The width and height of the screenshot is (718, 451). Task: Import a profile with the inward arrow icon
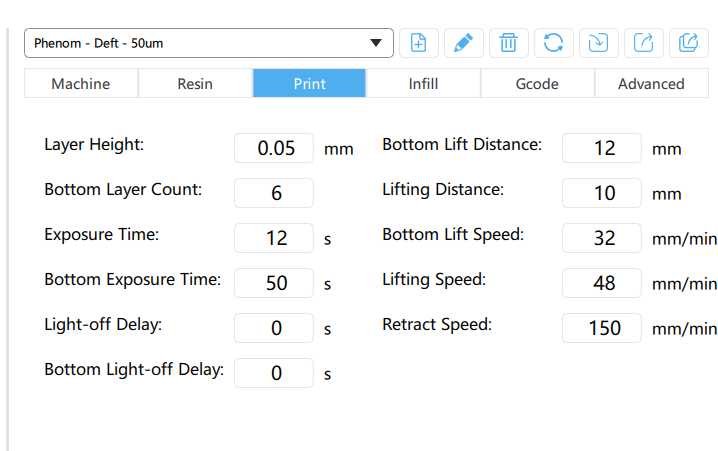coord(598,43)
